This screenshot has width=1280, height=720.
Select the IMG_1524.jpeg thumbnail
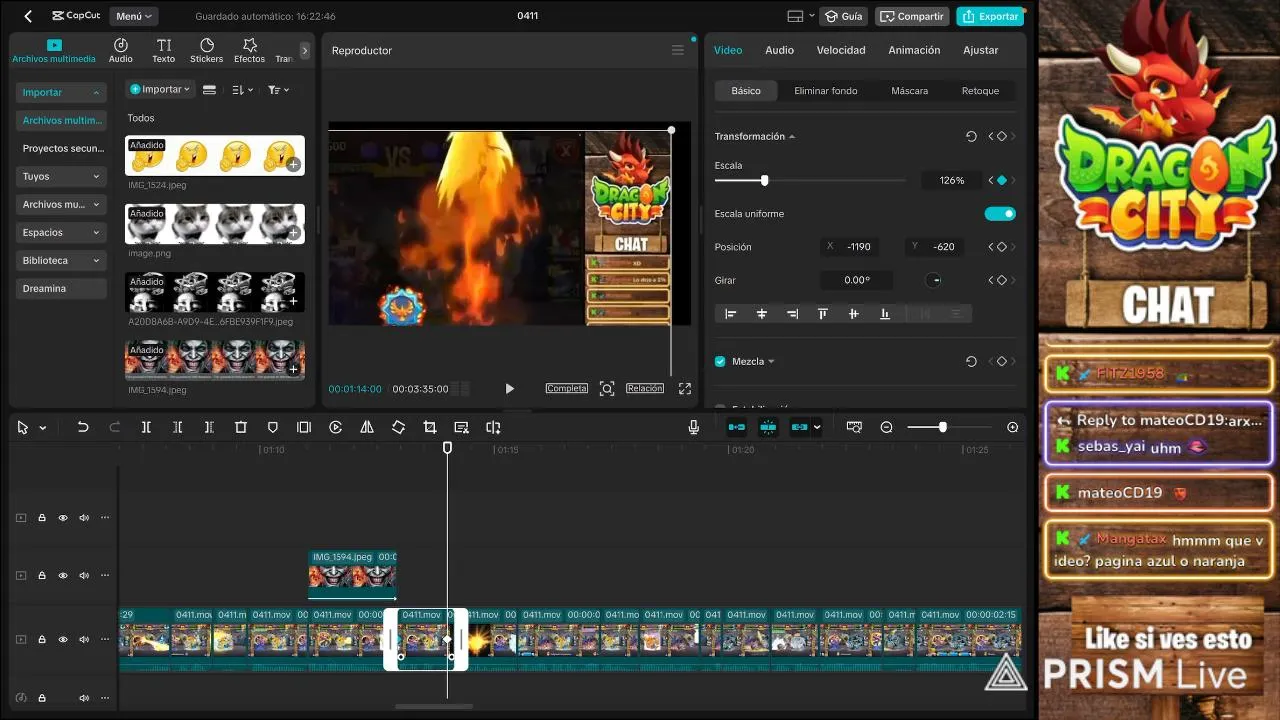(x=215, y=156)
